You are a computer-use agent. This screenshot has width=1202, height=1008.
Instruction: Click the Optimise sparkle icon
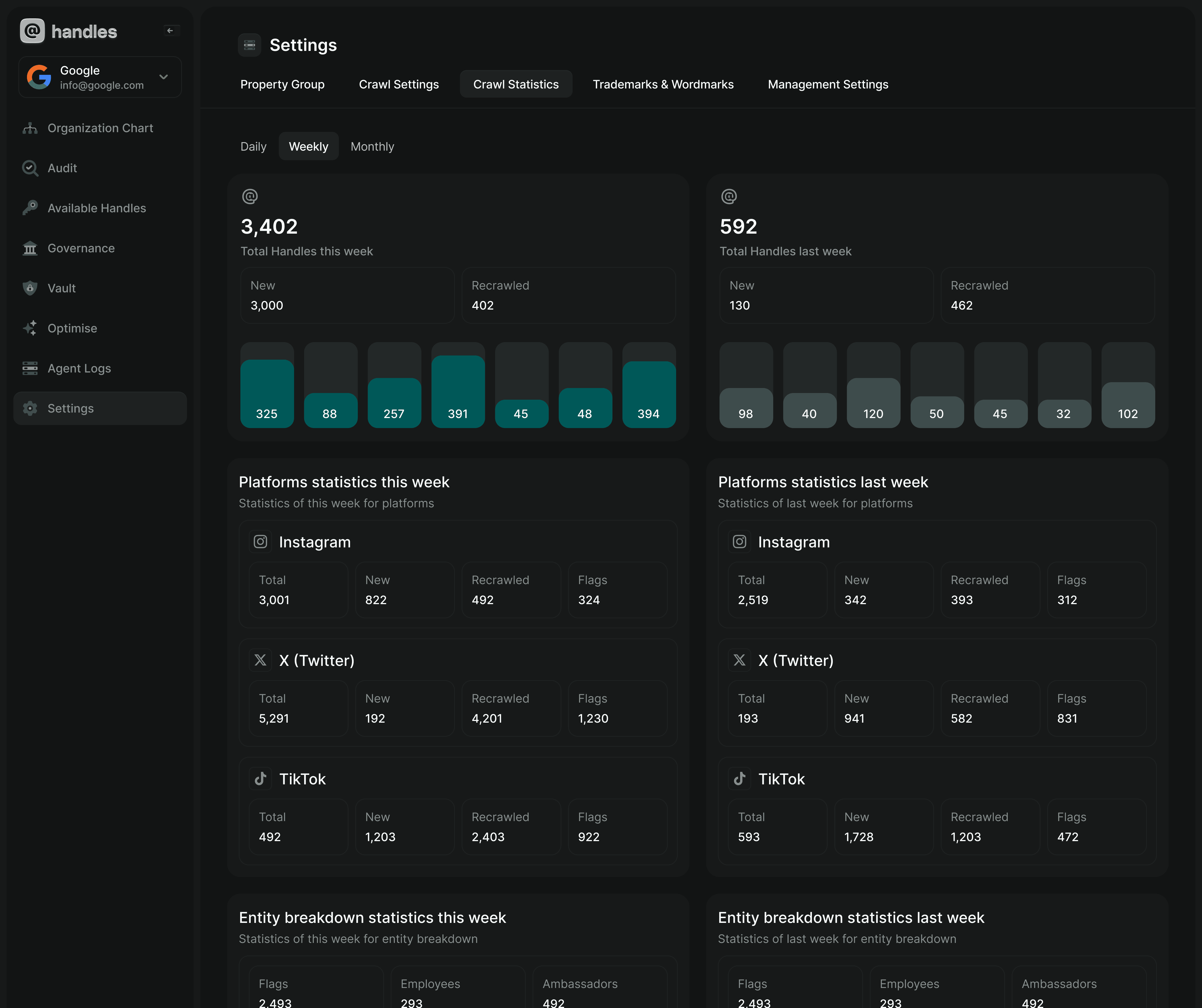30,328
